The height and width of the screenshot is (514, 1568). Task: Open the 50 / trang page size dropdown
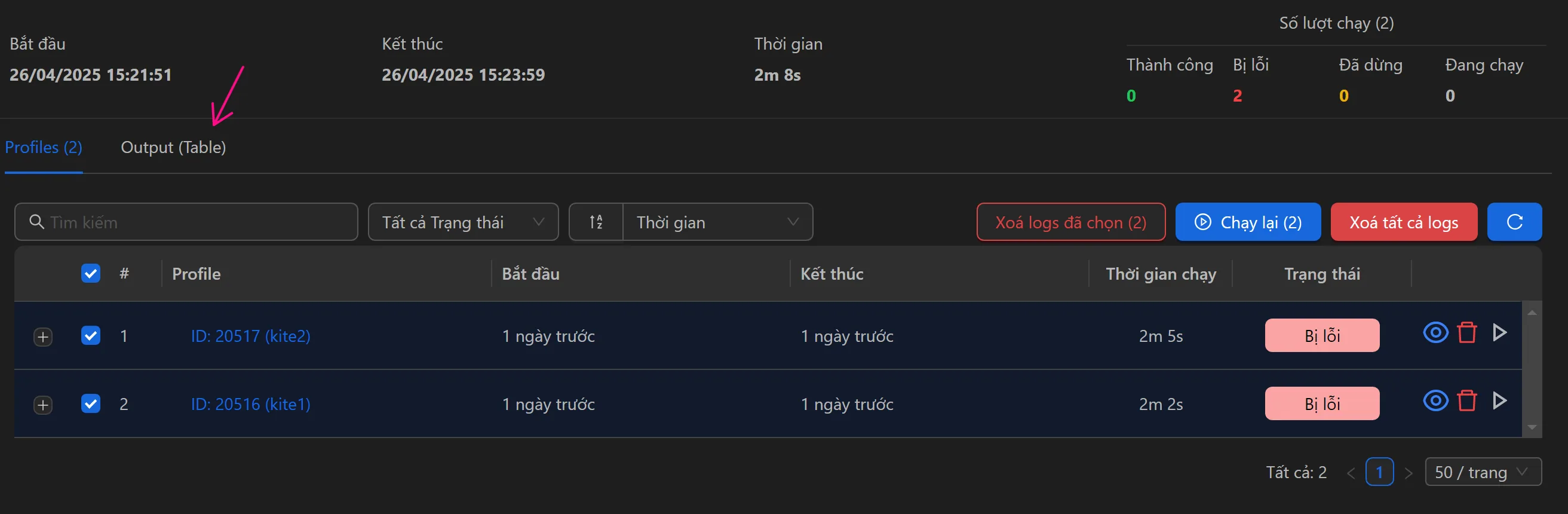1483,472
